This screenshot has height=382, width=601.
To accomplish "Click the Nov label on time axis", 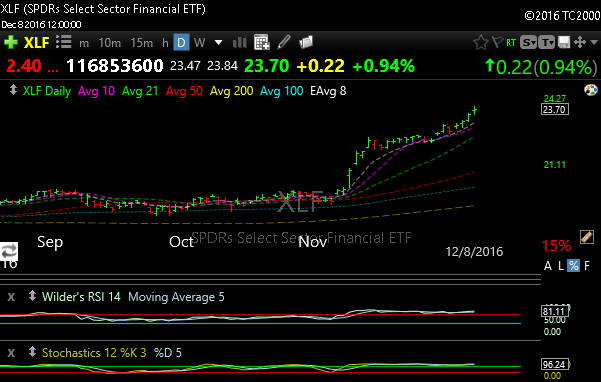I will coord(313,242).
